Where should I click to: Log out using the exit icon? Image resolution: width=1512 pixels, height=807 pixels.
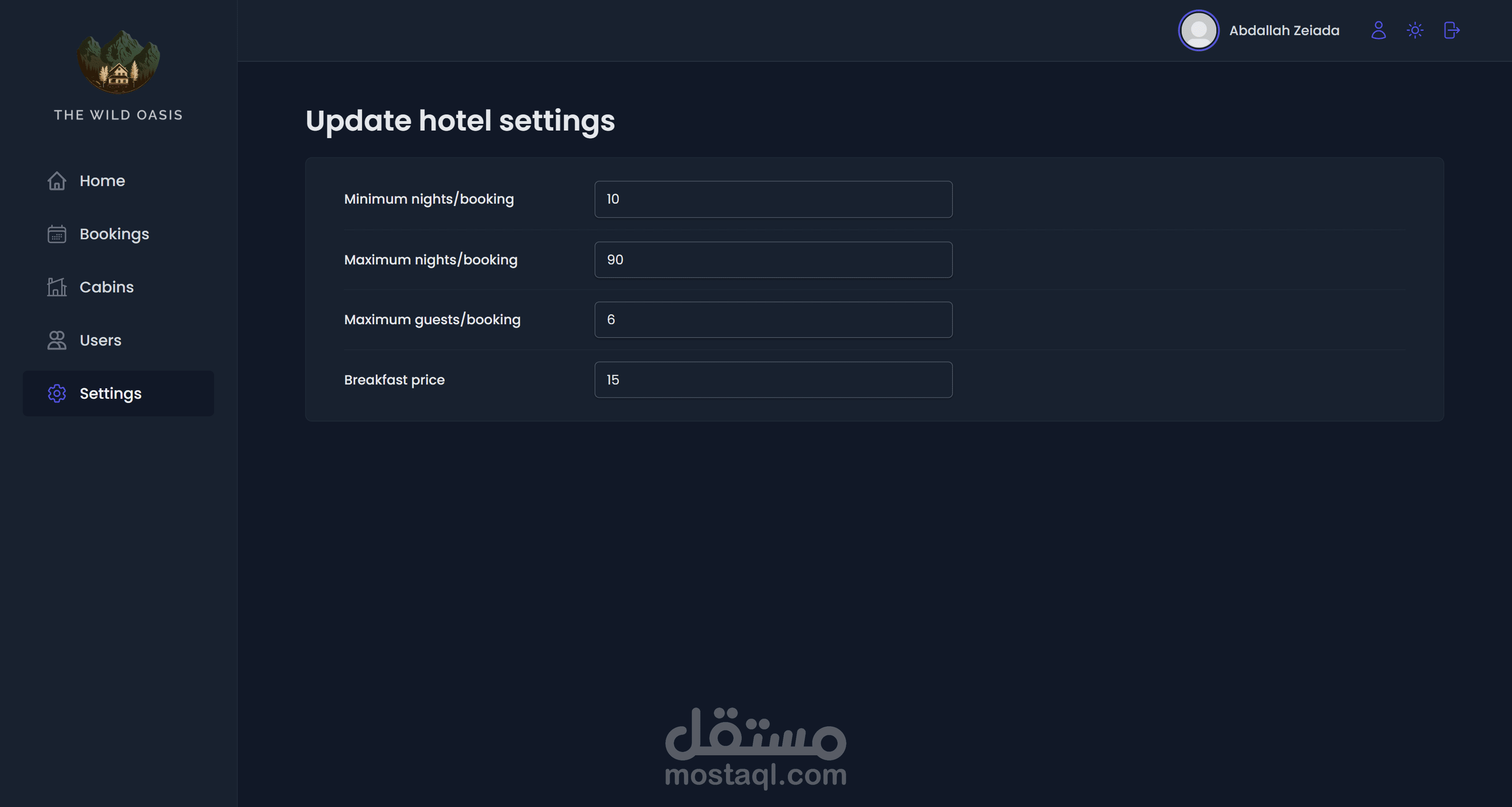click(1451, 30)
